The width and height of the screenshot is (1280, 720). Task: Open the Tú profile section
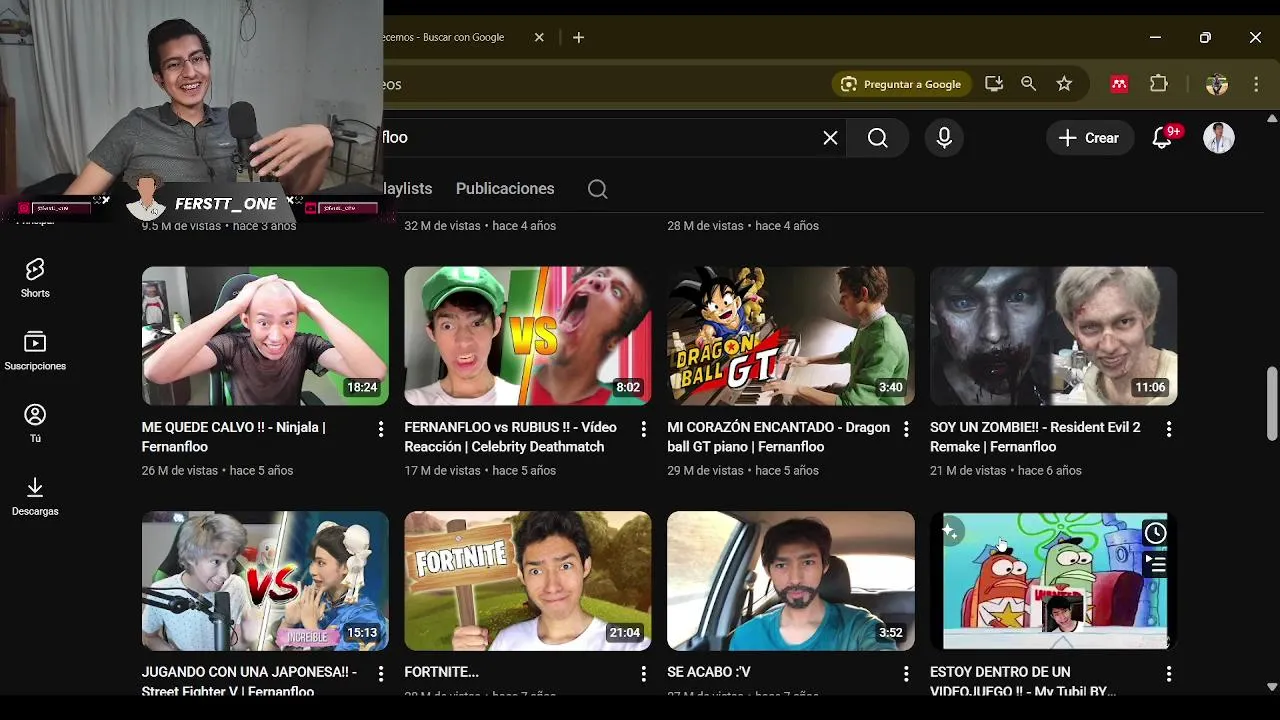coord(35,424)
